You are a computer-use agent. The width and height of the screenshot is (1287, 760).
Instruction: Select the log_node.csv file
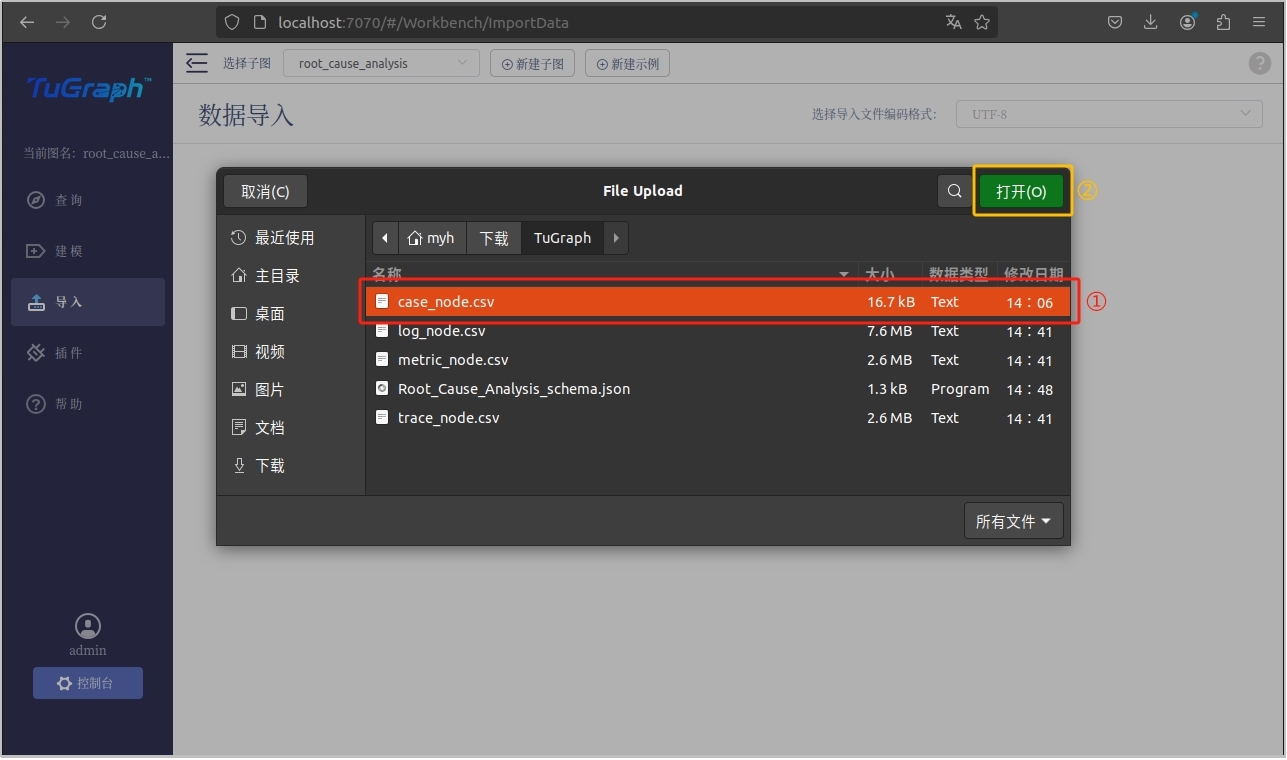click(441, 331)
